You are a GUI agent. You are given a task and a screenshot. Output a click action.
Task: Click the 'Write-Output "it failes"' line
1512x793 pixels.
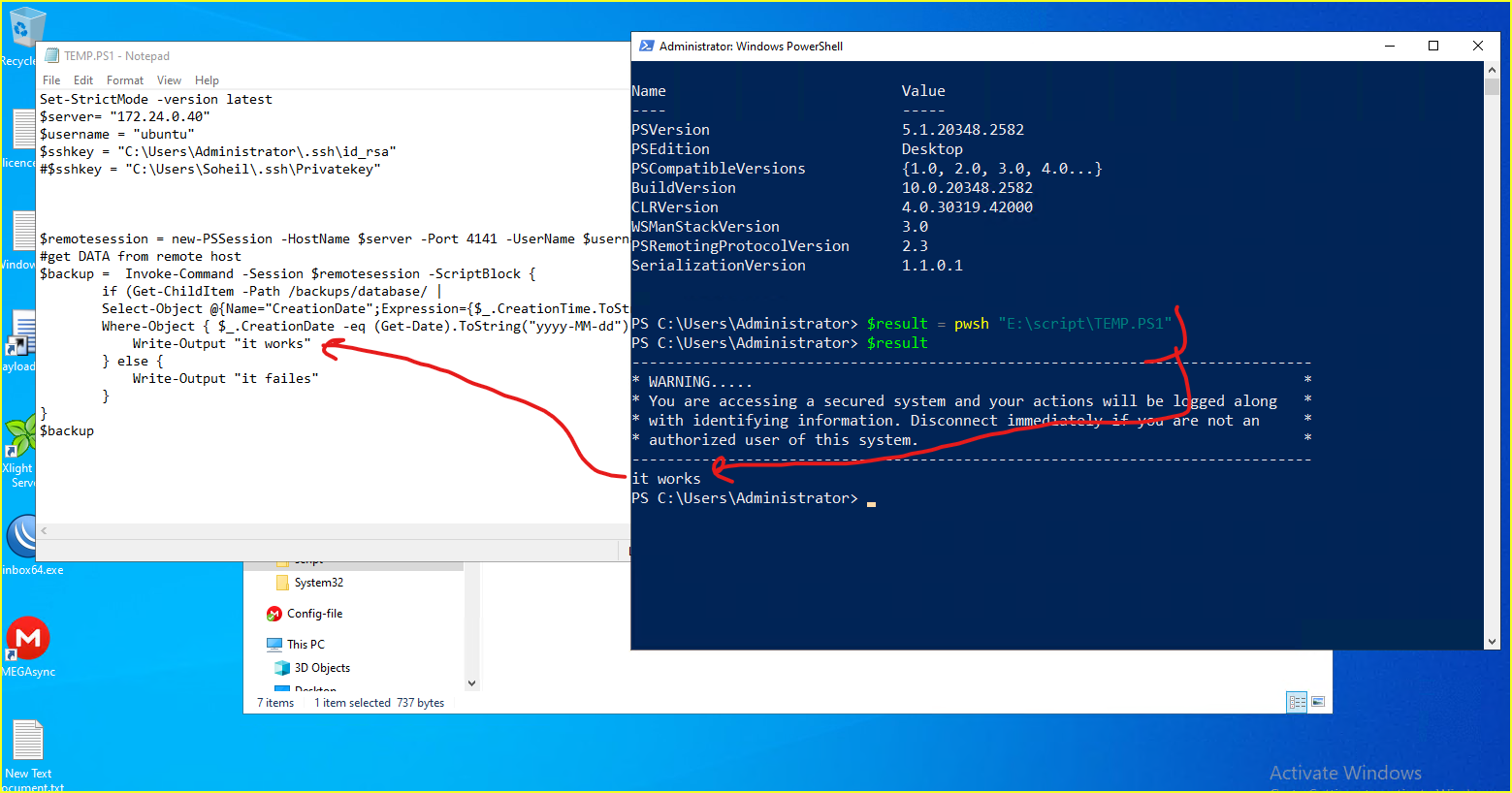coord(225,378)
